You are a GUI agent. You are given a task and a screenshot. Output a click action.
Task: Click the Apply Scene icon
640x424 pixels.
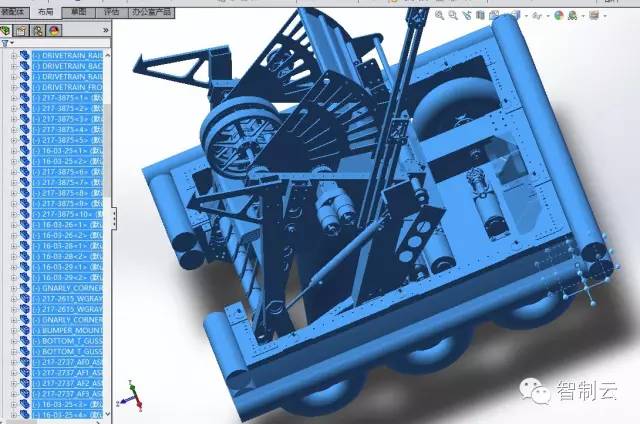coord(573,16)
